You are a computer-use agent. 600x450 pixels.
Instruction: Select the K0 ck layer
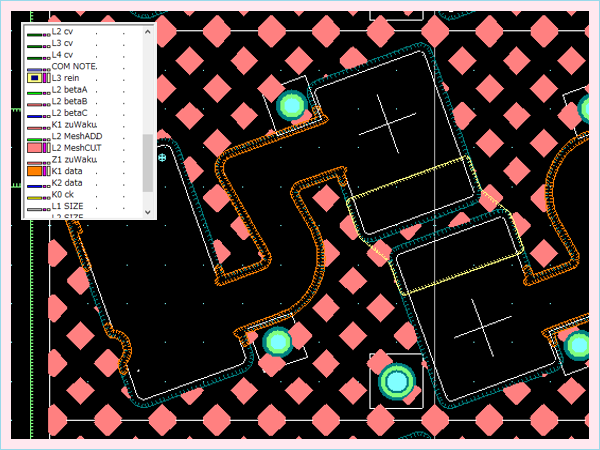pos(63,195)
